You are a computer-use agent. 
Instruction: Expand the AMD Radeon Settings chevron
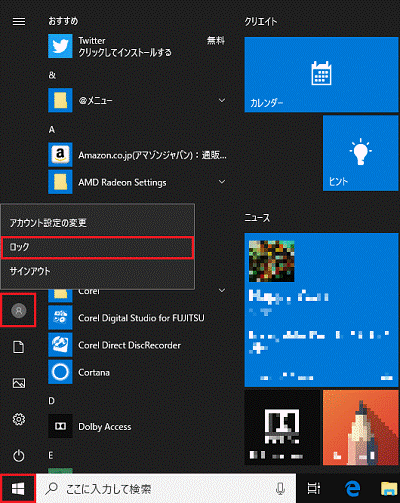pyautogui.click(x=222, y=182)
